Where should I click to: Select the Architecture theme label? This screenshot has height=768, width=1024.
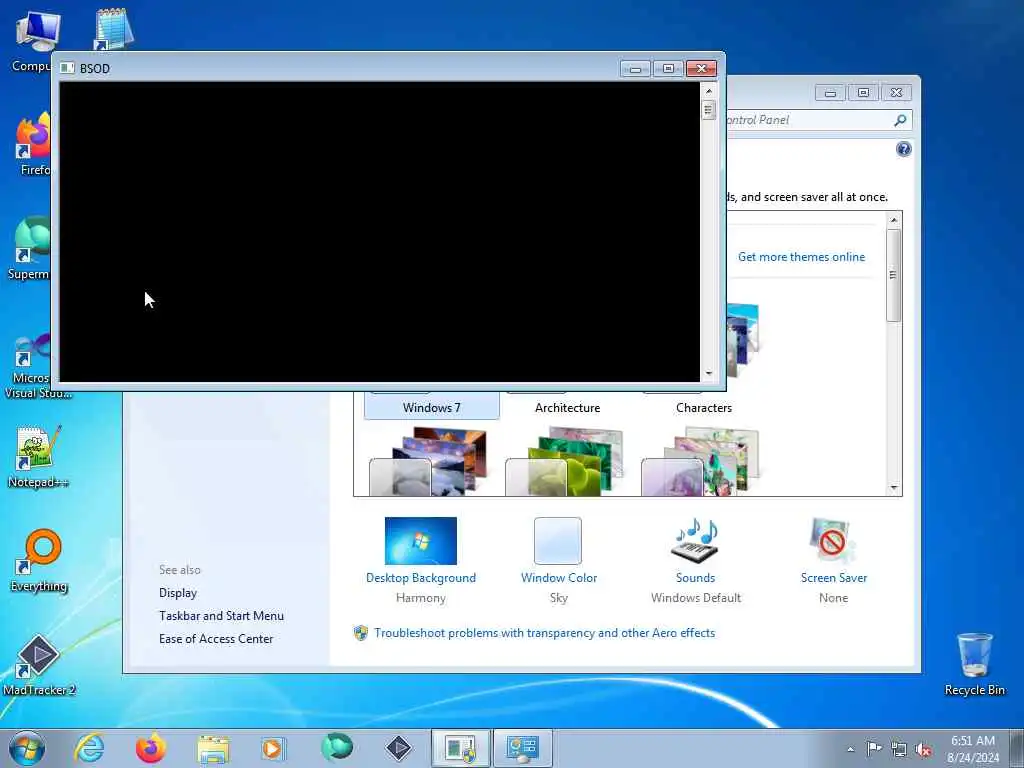tap(568, 408)
